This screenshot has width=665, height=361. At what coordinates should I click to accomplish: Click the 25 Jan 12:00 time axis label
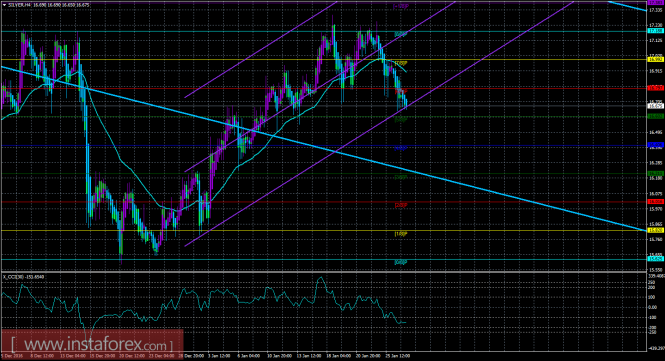(399, 356)
